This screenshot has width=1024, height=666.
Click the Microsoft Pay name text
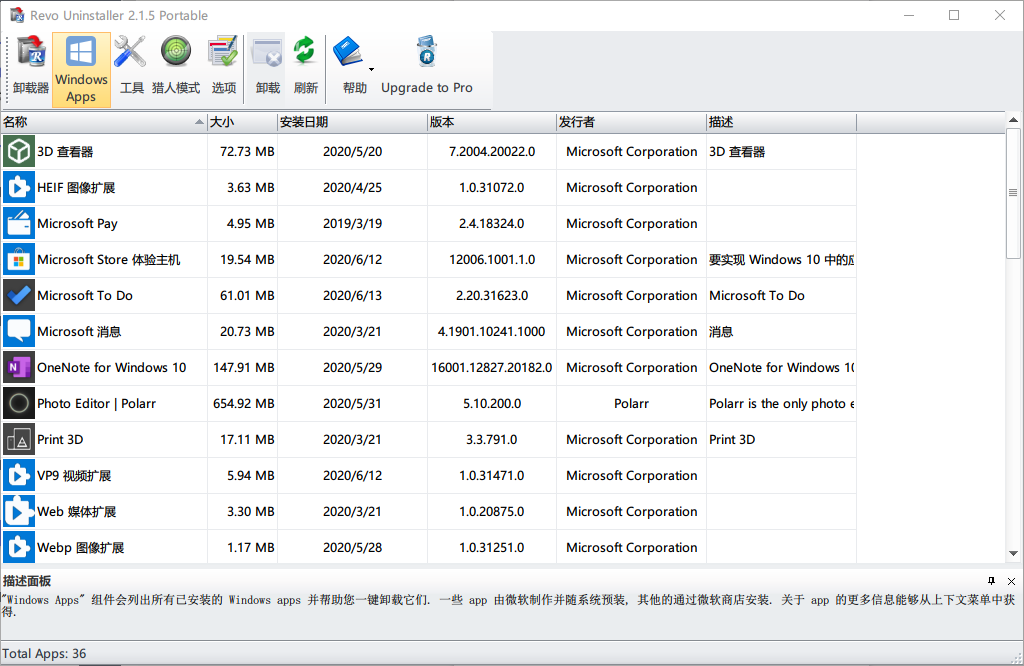(77, 223)
